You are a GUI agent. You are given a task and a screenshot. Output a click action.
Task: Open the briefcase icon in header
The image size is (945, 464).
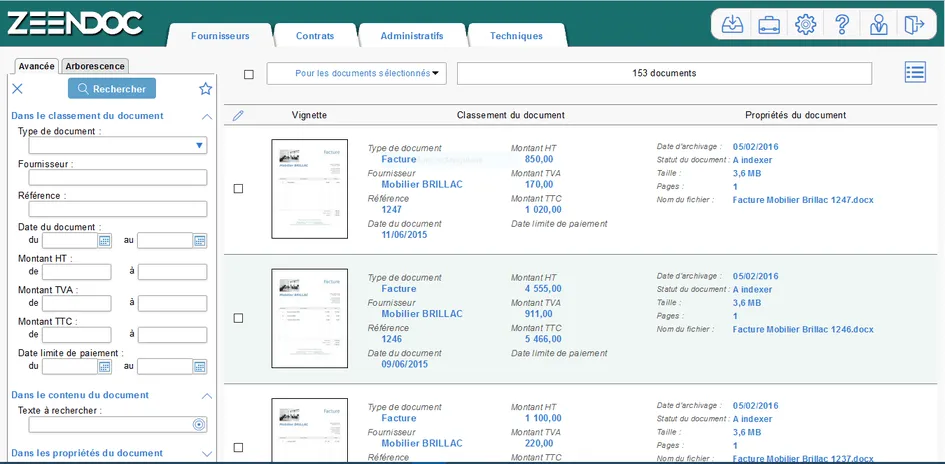click(769, 24)
